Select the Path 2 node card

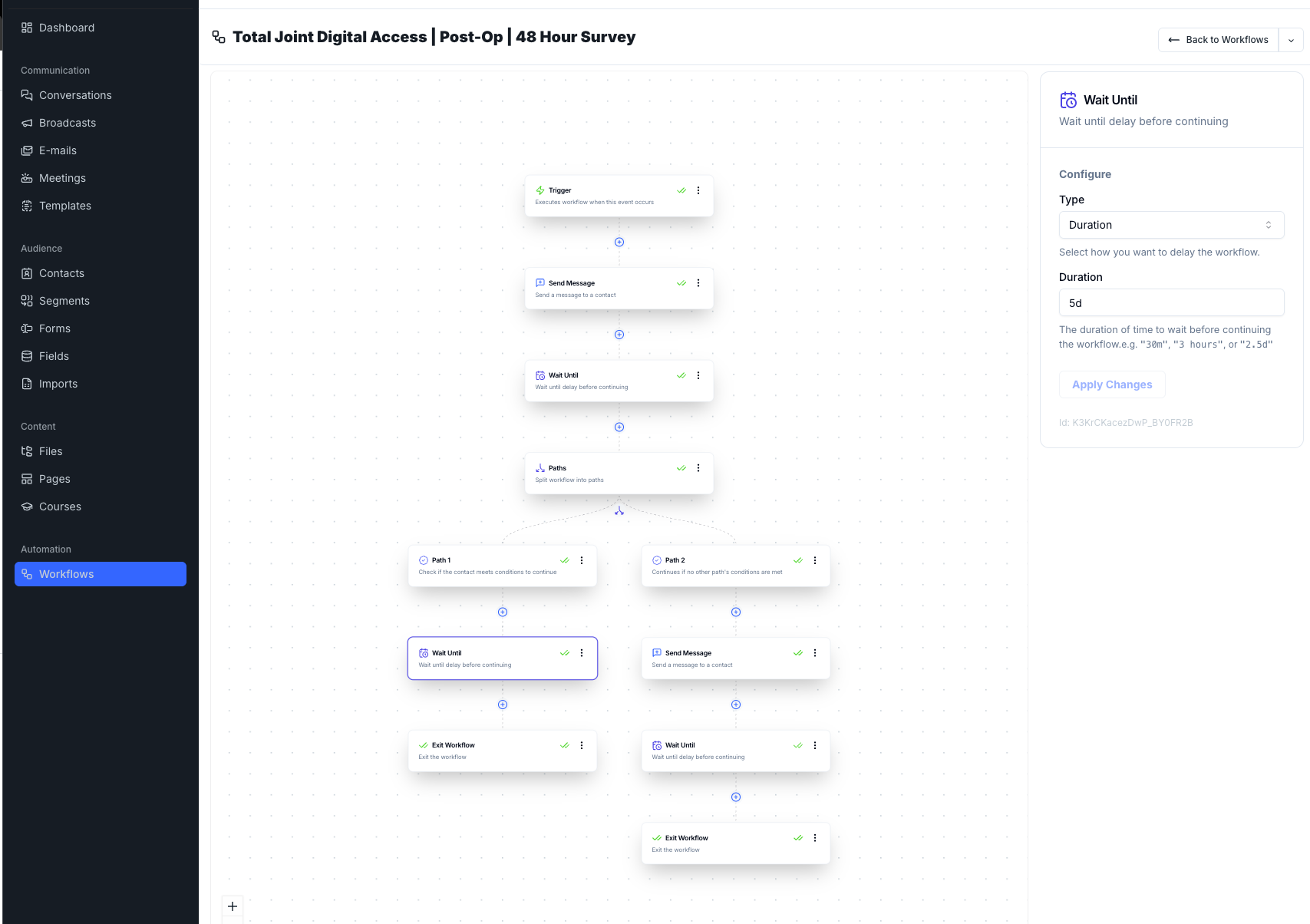coord(736,566)
